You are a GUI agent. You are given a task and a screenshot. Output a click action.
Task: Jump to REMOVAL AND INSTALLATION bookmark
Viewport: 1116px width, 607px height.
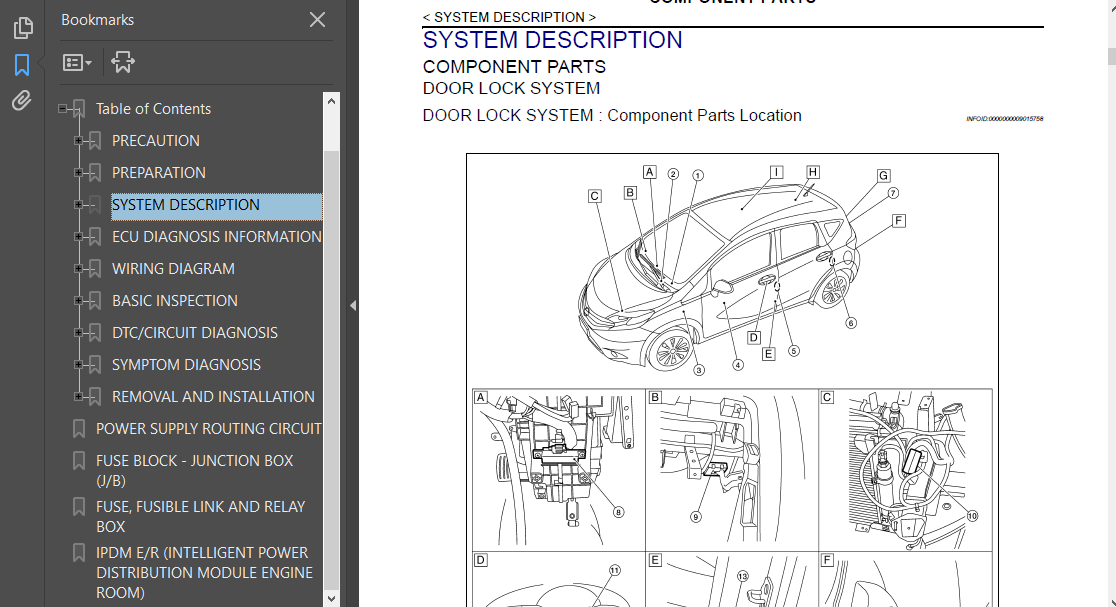point(213,397)
